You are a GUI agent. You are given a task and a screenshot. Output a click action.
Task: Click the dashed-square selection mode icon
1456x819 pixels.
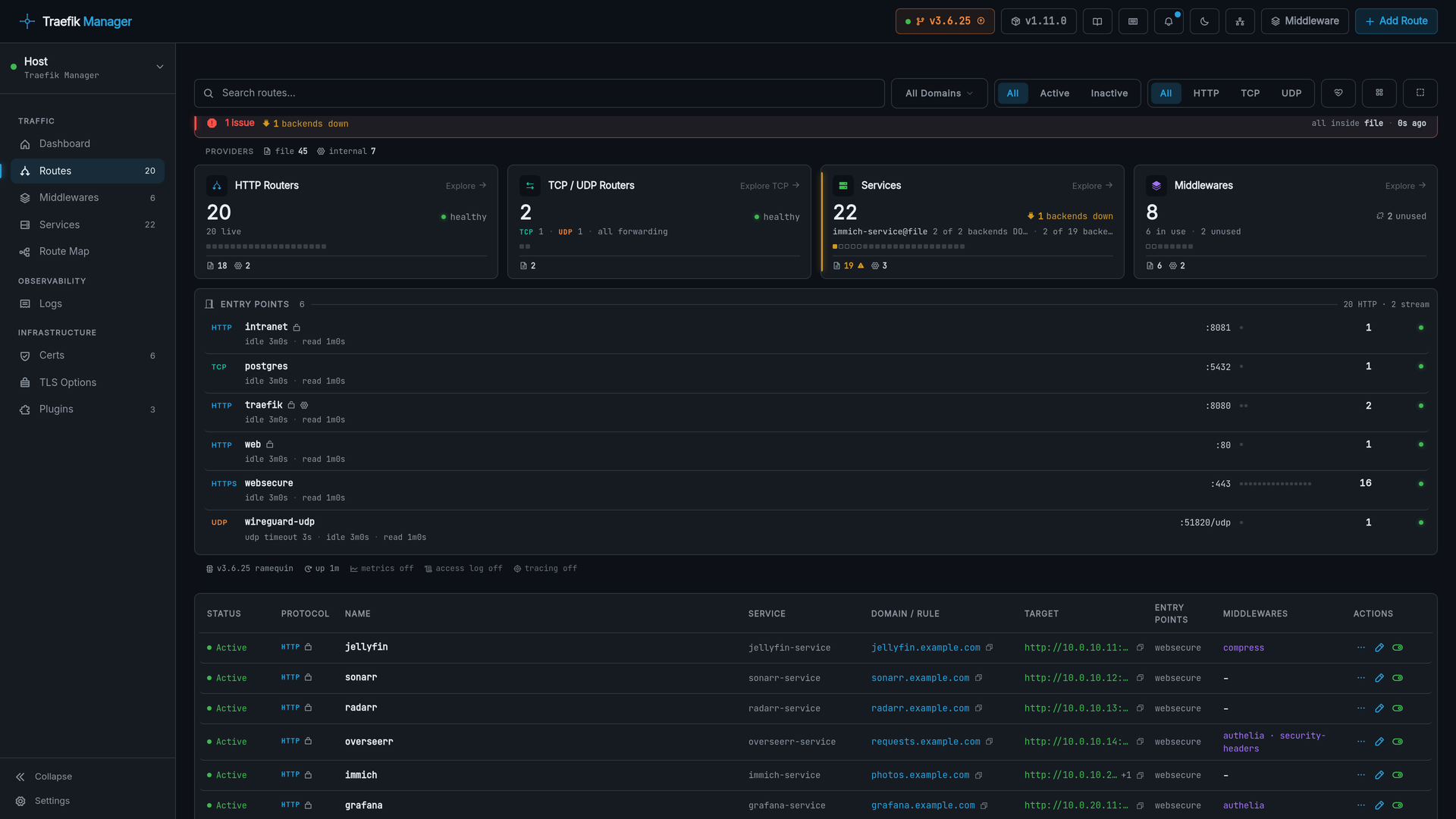click(x=1420, y=93)
